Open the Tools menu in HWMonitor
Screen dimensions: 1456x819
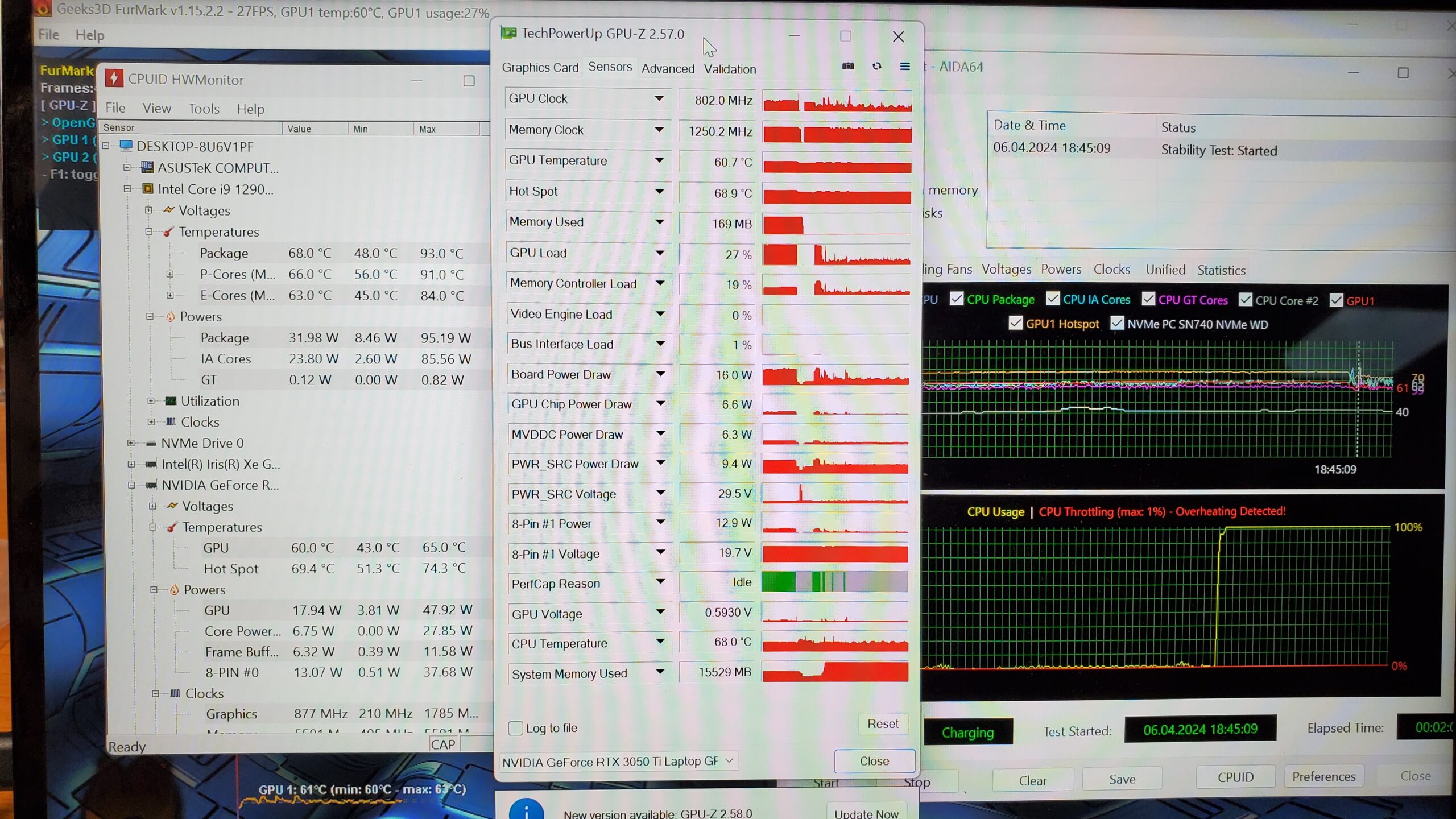point(204,109)
